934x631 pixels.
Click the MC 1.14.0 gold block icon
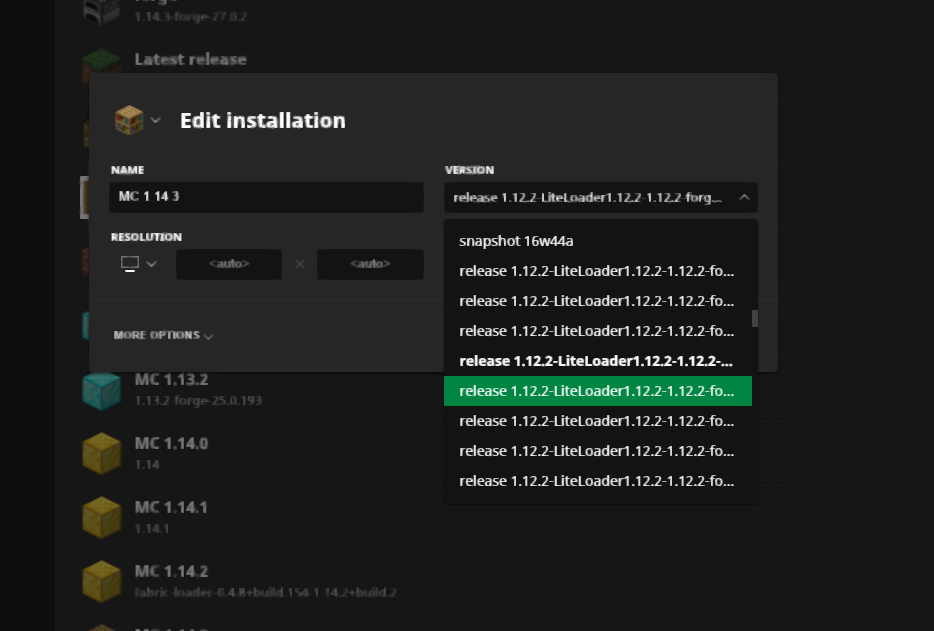pos(101,453)
